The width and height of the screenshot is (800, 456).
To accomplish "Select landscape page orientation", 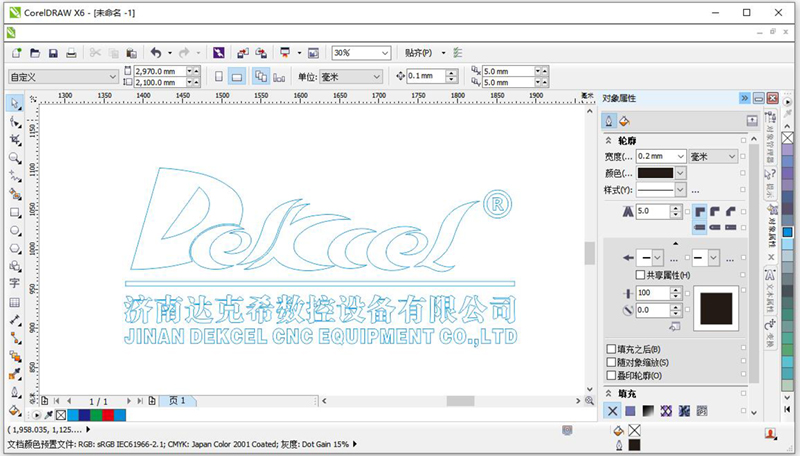I will 237,77.
